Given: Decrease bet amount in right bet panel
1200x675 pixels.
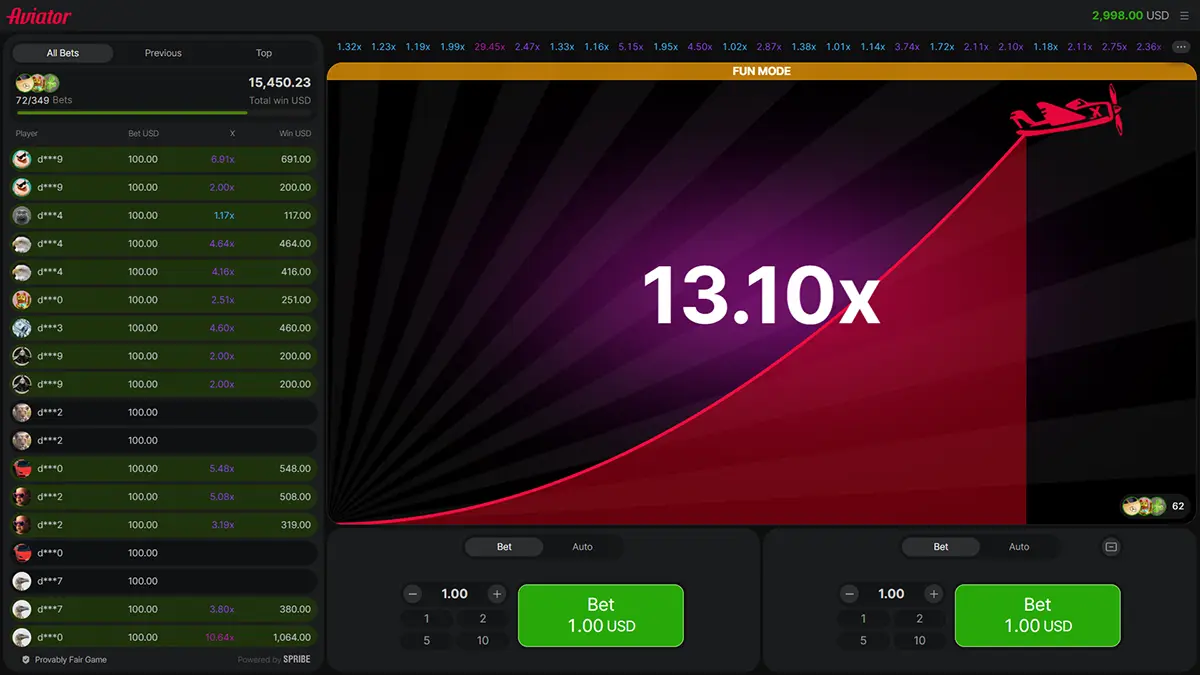Looking at the screenshot, I should (850, 594).
